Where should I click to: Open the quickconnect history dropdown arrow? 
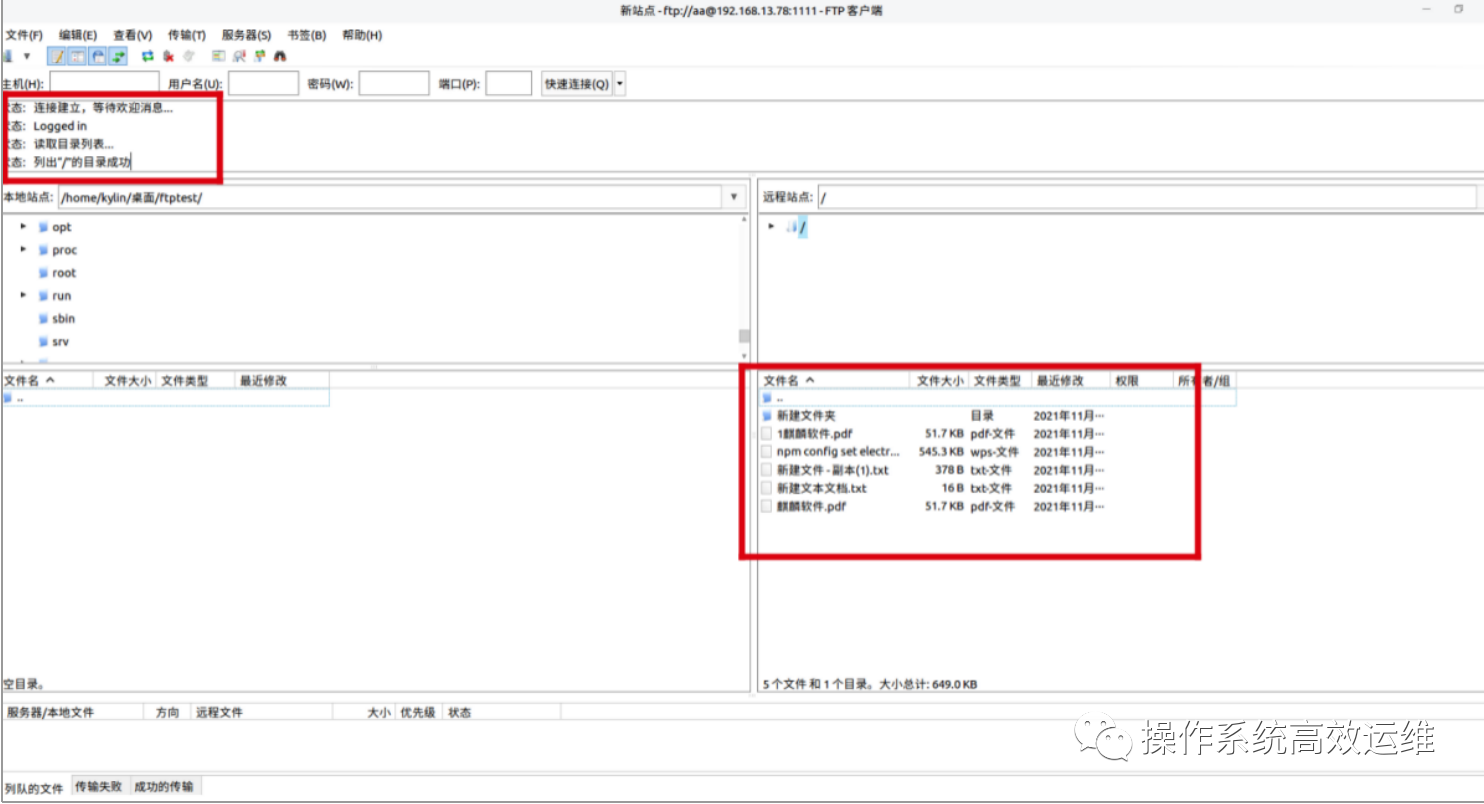[620, 84]
